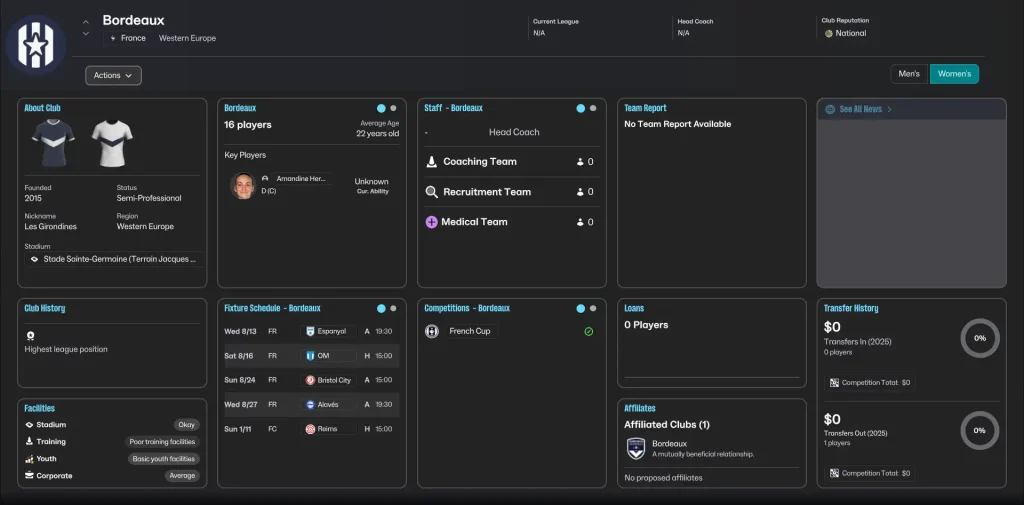
Task: Open Amandine Her... player face portrait
Action: tap(243, 186)
